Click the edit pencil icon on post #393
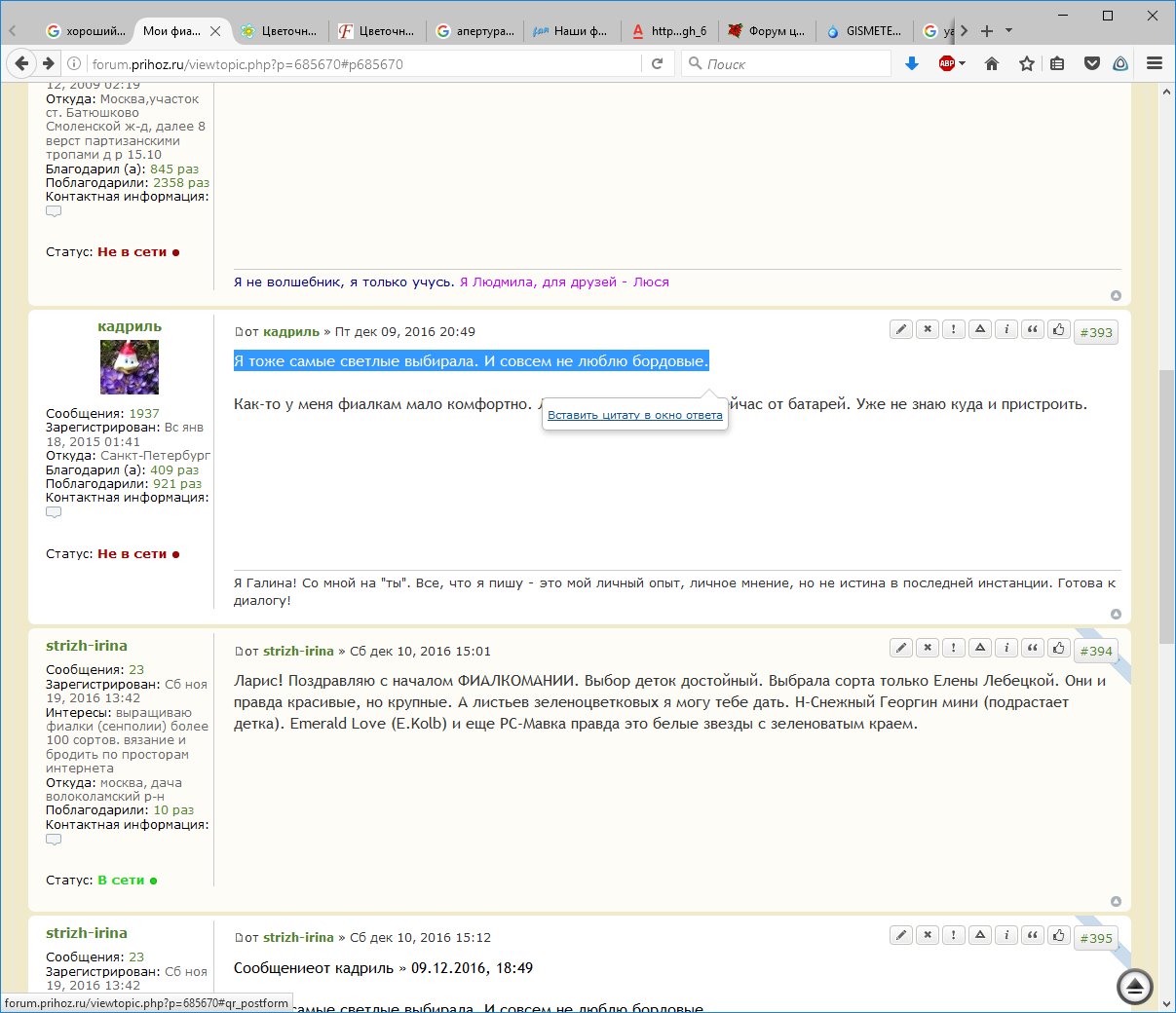This screenshot has height=1013, width=1176. [x=901, y=329]
